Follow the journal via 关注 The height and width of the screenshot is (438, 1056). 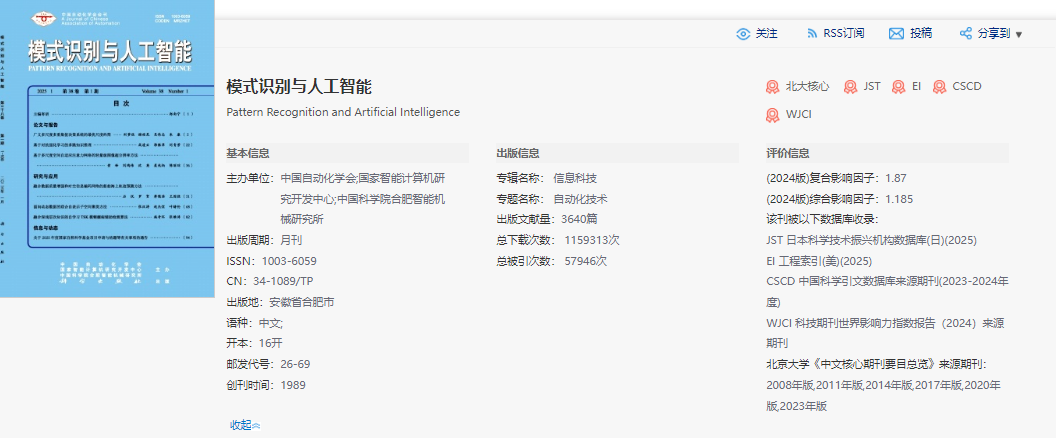click(x=766, y=34)
